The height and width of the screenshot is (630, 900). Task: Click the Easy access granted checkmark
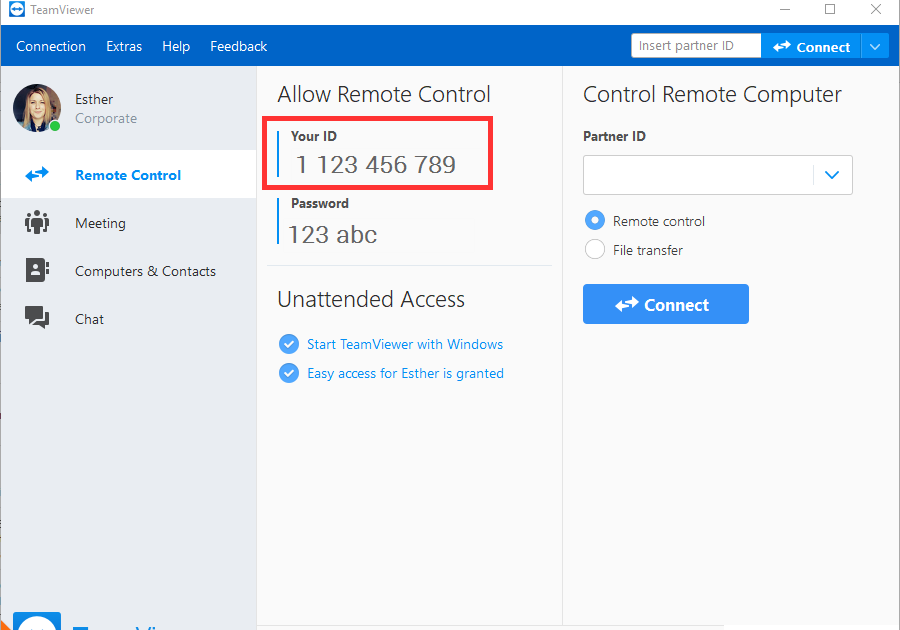coord(289,373)
